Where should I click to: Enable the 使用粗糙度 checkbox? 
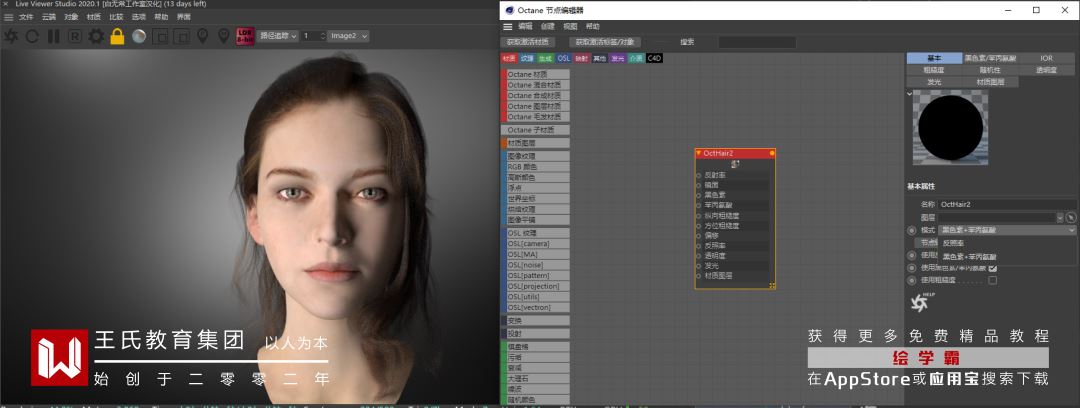(993, 280)
